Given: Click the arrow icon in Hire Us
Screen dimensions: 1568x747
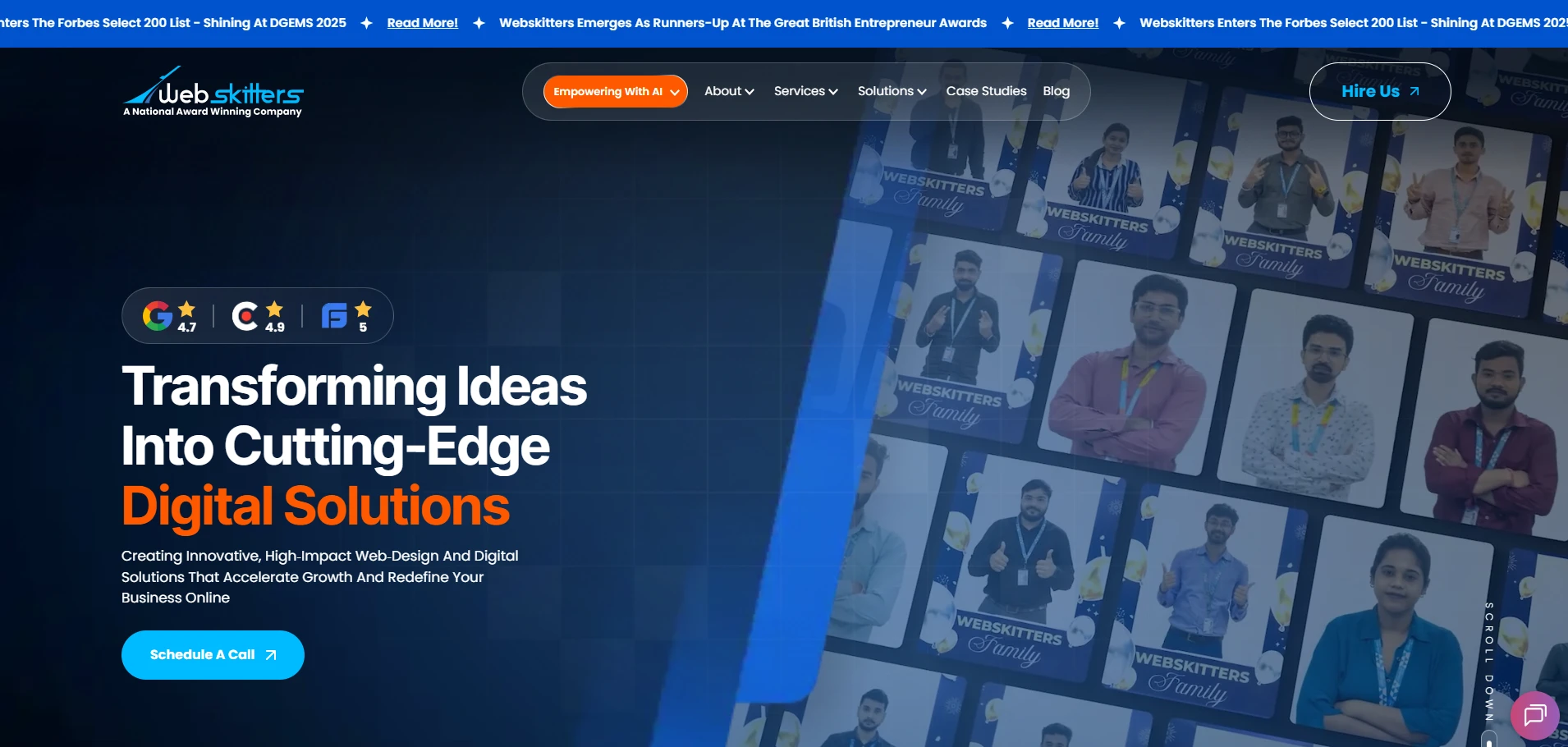Looking at the screenshot, I should tap(1414, 92).
